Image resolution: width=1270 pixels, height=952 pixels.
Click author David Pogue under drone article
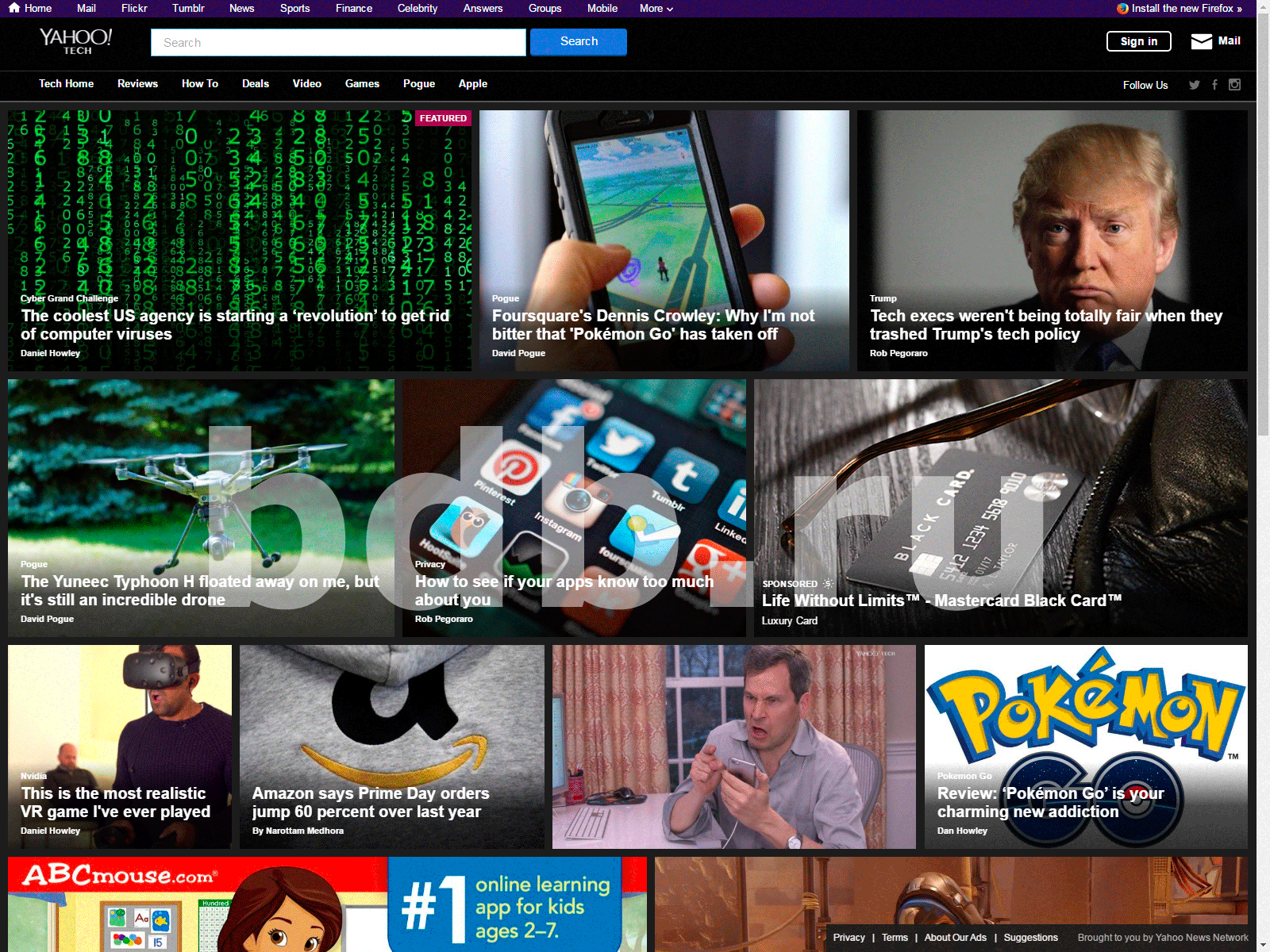click(47, 619)
